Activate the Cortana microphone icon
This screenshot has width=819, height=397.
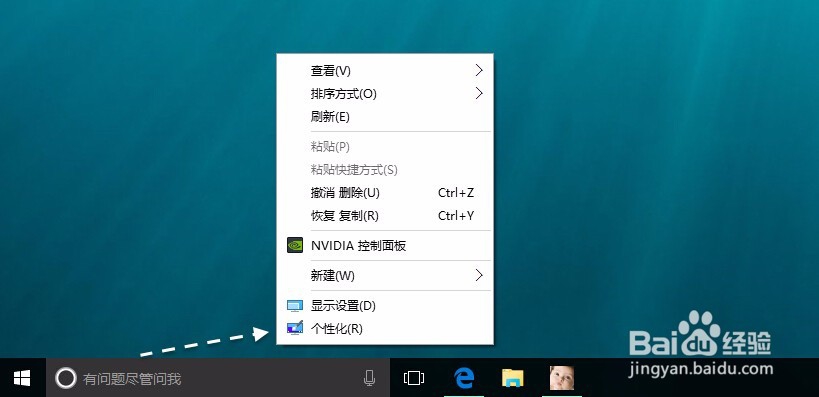point(369,378)
